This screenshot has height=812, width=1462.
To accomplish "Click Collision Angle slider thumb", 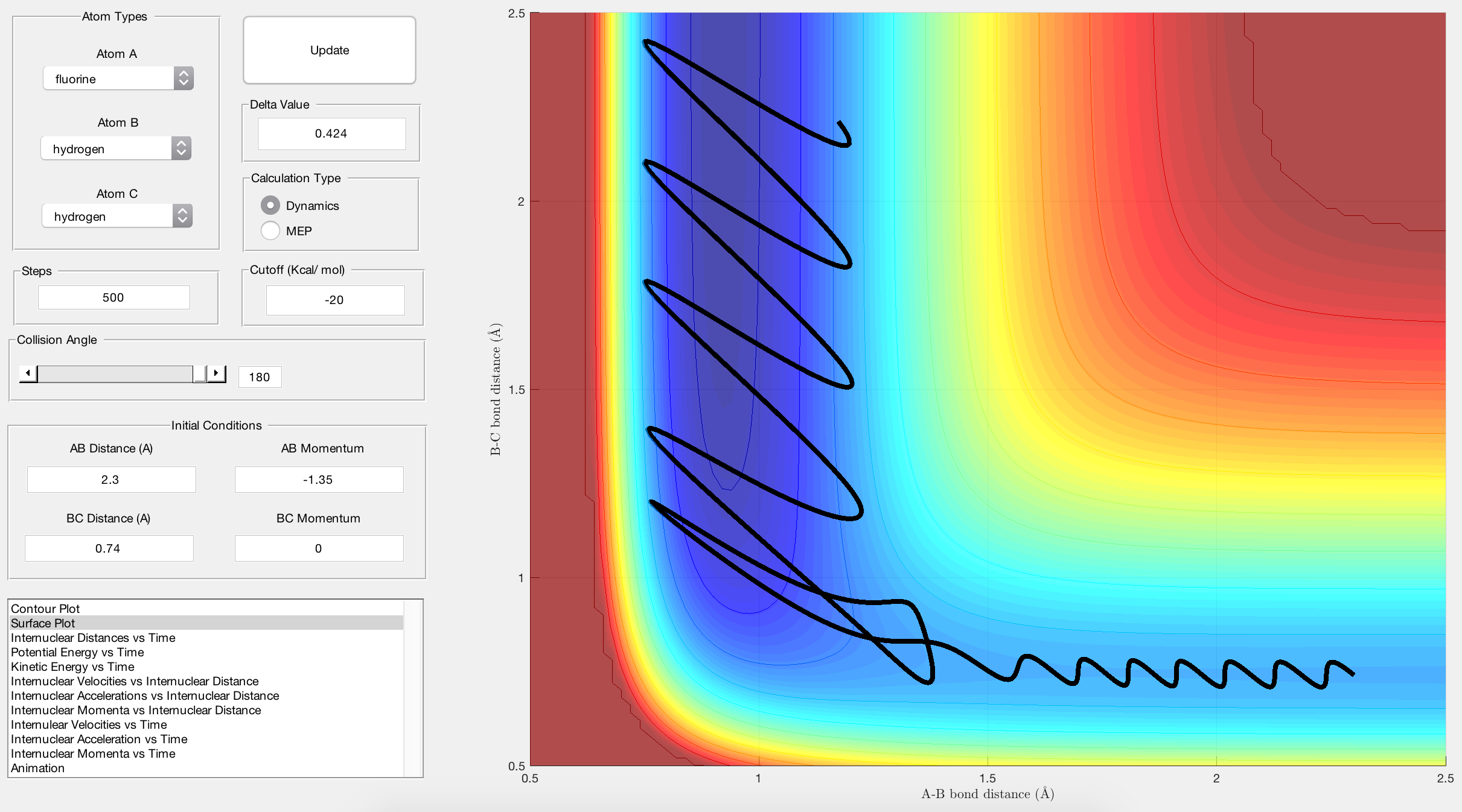I will coord(199,373).
